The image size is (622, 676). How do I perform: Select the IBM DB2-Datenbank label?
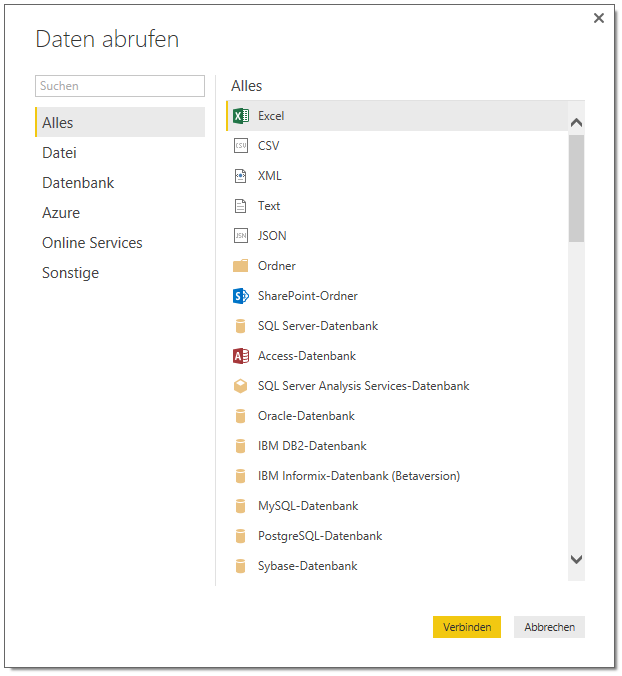[x=313, y=446]
